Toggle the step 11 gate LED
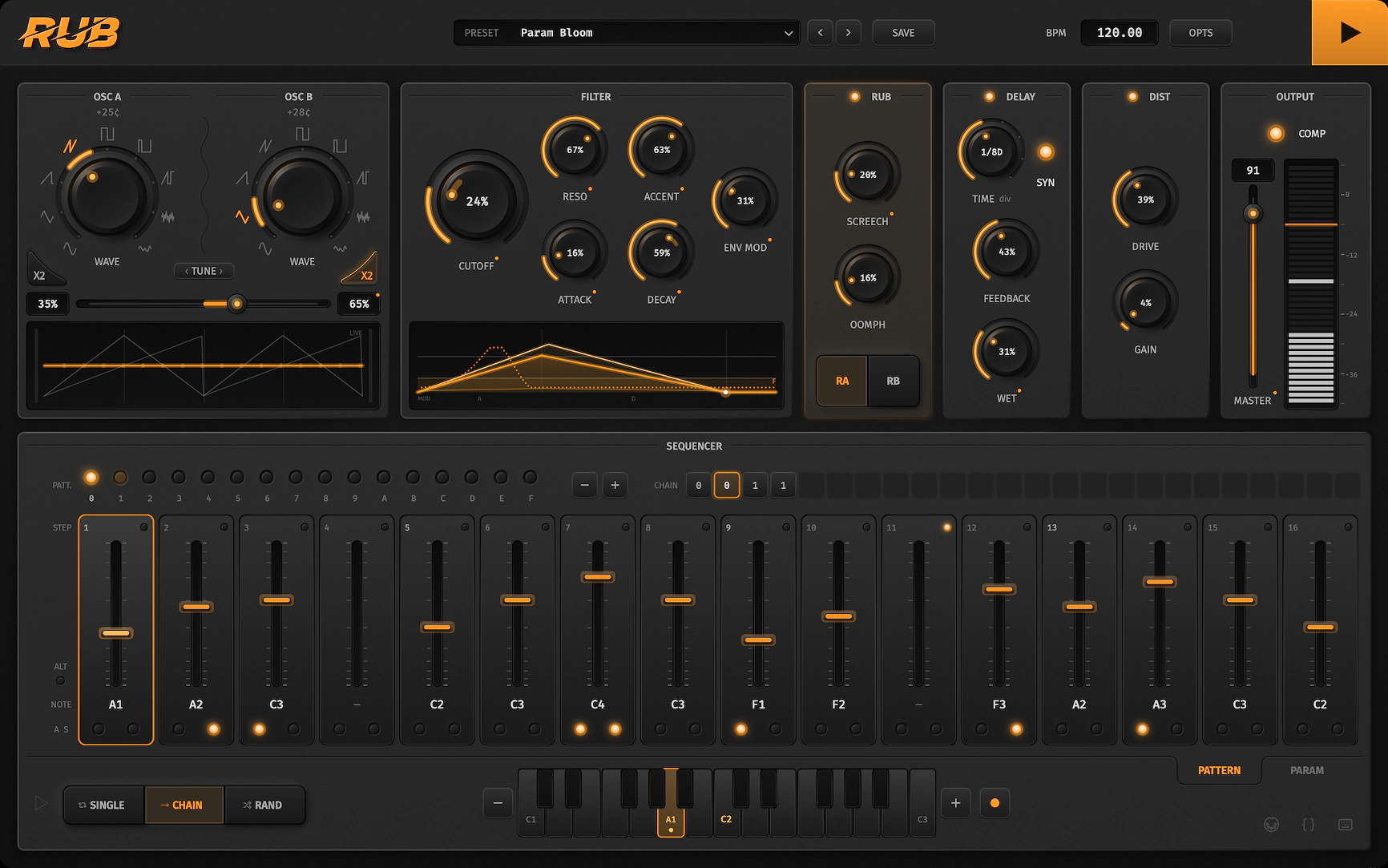Image resolution: width=1388 pixels, height=868 pixels. tap(946, 527)
